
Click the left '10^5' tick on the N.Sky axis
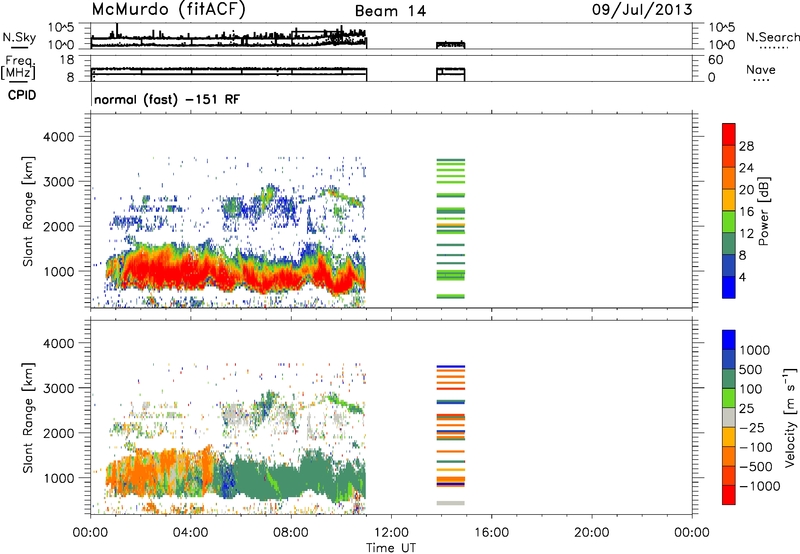[61, 28]
